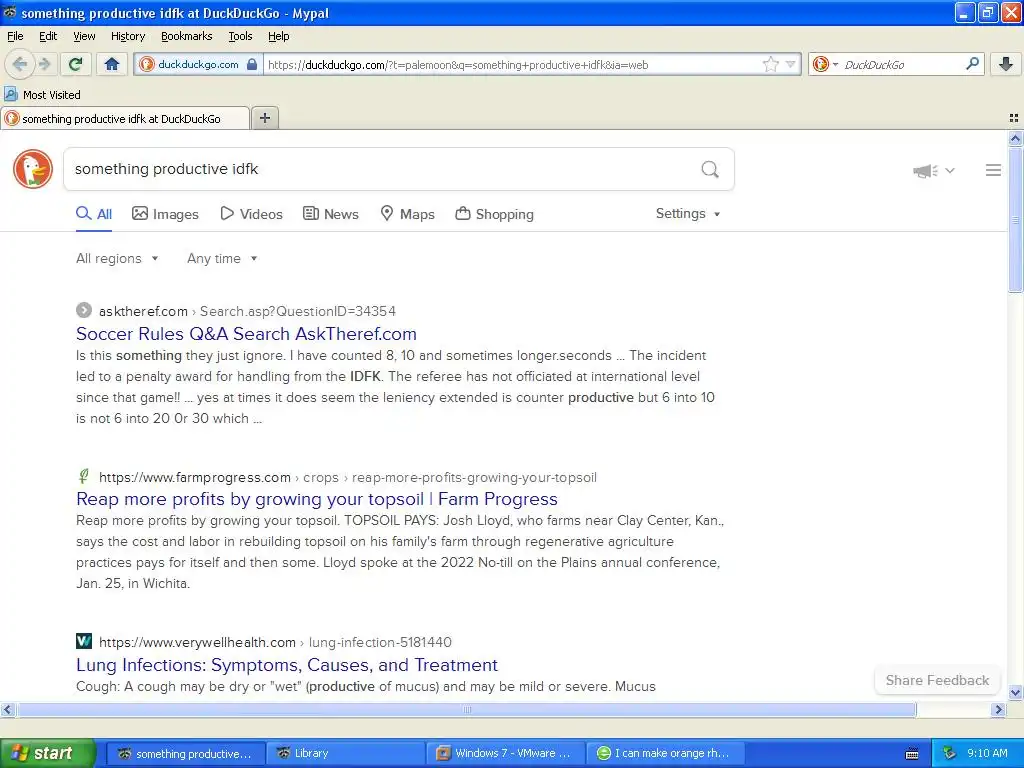Open the Downloads arrow button

coord(1006,64)
